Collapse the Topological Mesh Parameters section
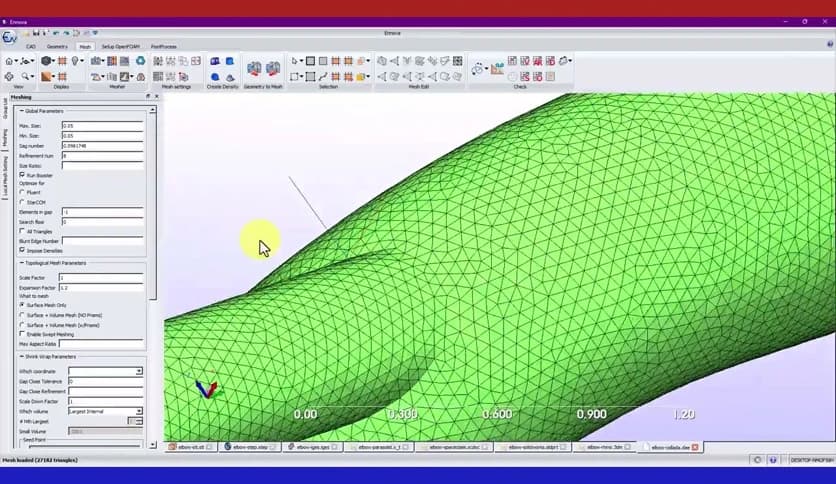The image size is (836, 484). (x=22, y=263)
